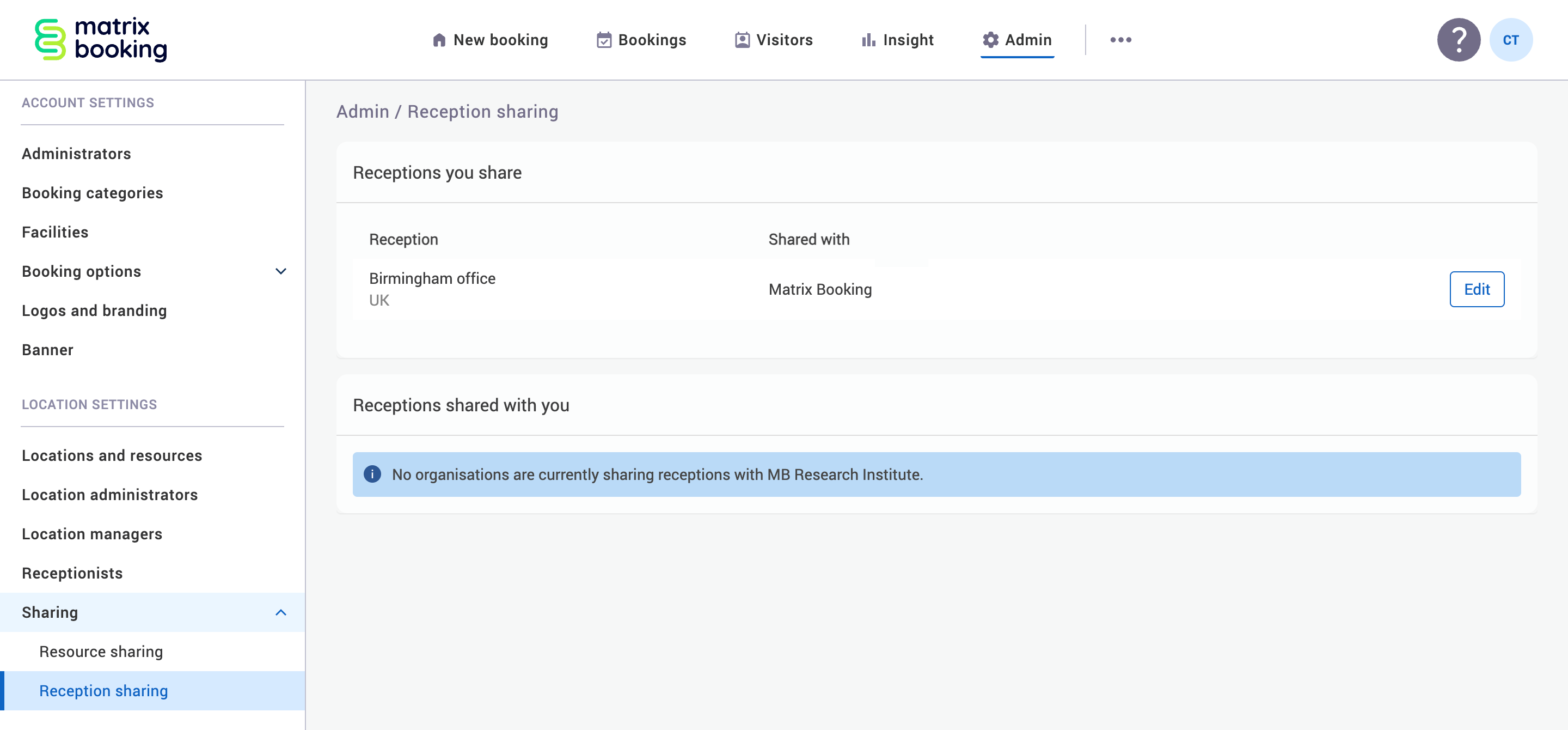Image resolution: width=1568 pixels, height=730 pixels.
Task: Select Receptionists in sidebar
Action: point(72,573)
